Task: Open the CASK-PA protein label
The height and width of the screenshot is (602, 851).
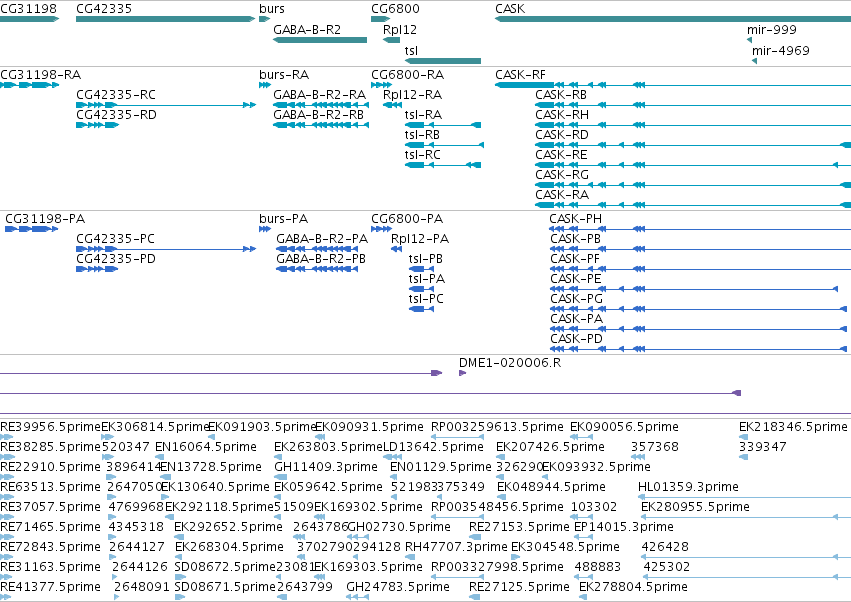Action: pyautogui.click(x=576, y=319)
